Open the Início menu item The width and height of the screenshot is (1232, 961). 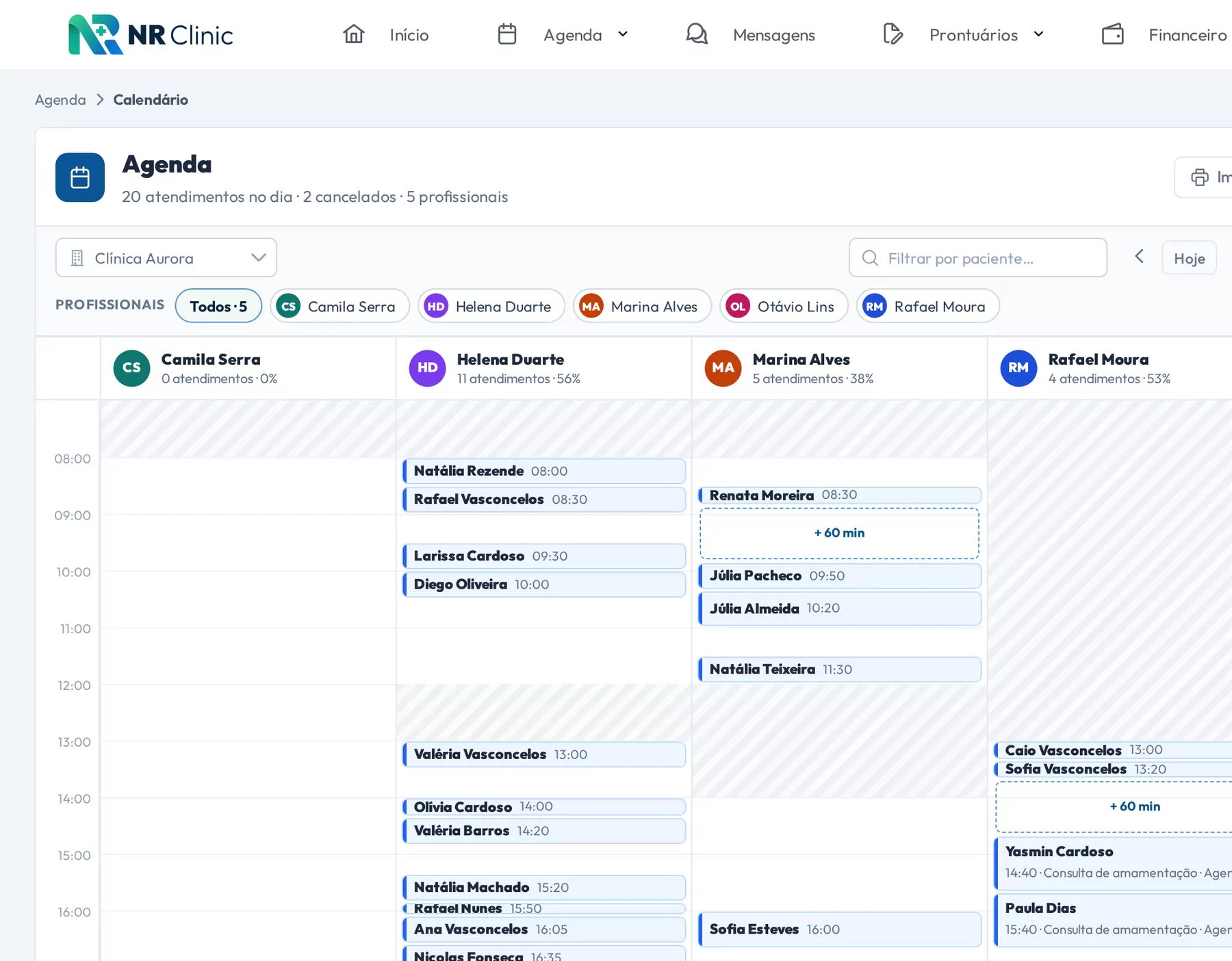point(409,35)
